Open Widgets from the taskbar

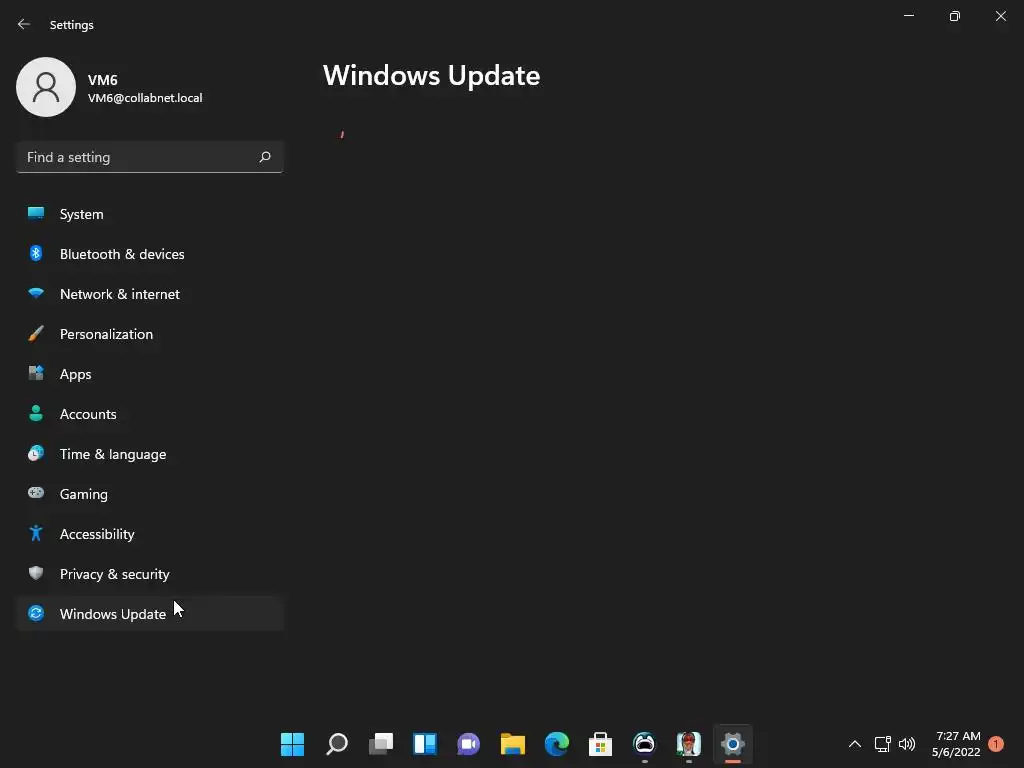click(425, 744)
